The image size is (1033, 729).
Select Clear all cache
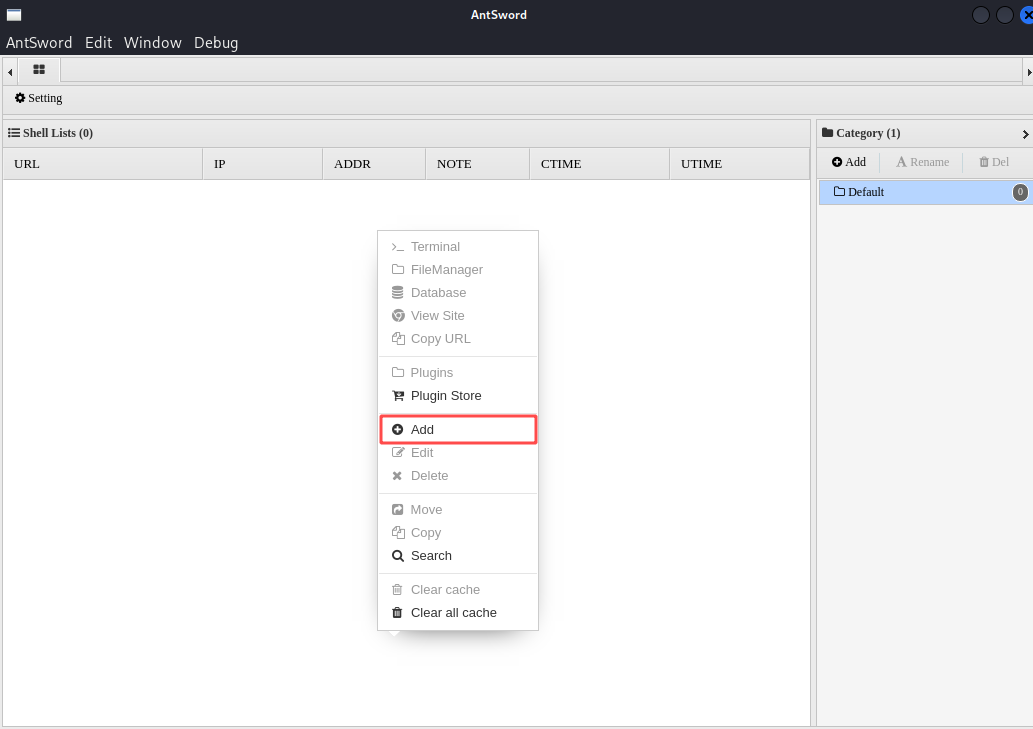(x=458, y=613)
